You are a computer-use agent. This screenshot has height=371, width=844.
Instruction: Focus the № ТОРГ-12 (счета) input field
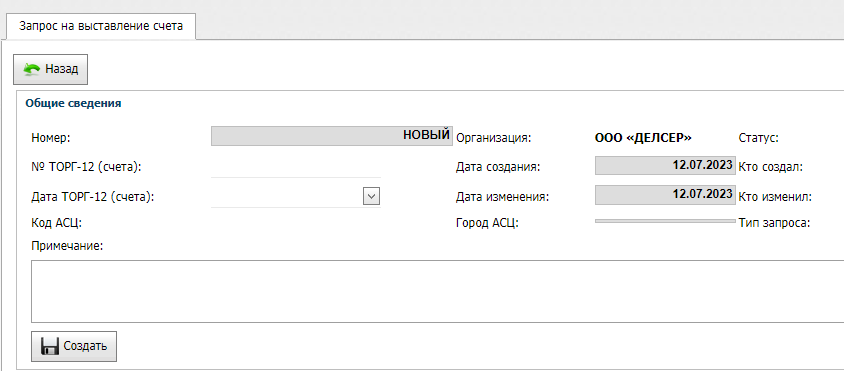click(x=296, y=167)
